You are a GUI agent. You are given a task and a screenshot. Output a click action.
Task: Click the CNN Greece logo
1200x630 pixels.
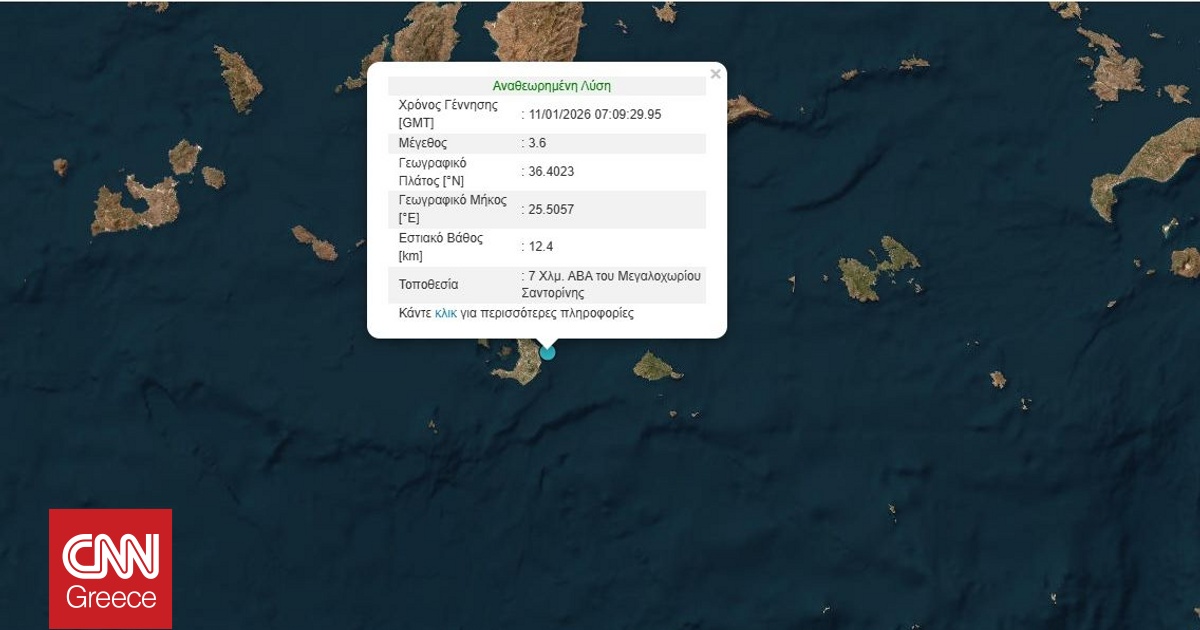click(x=111, y=569)
